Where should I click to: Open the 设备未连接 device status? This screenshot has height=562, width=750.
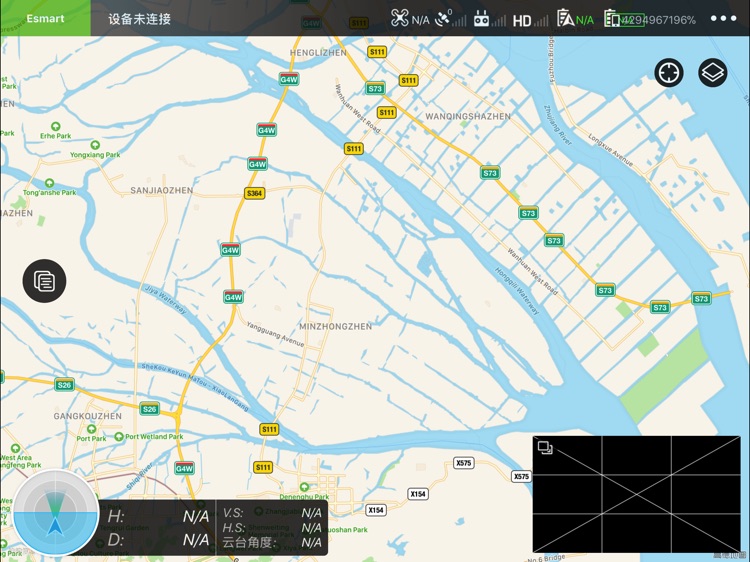139,19
